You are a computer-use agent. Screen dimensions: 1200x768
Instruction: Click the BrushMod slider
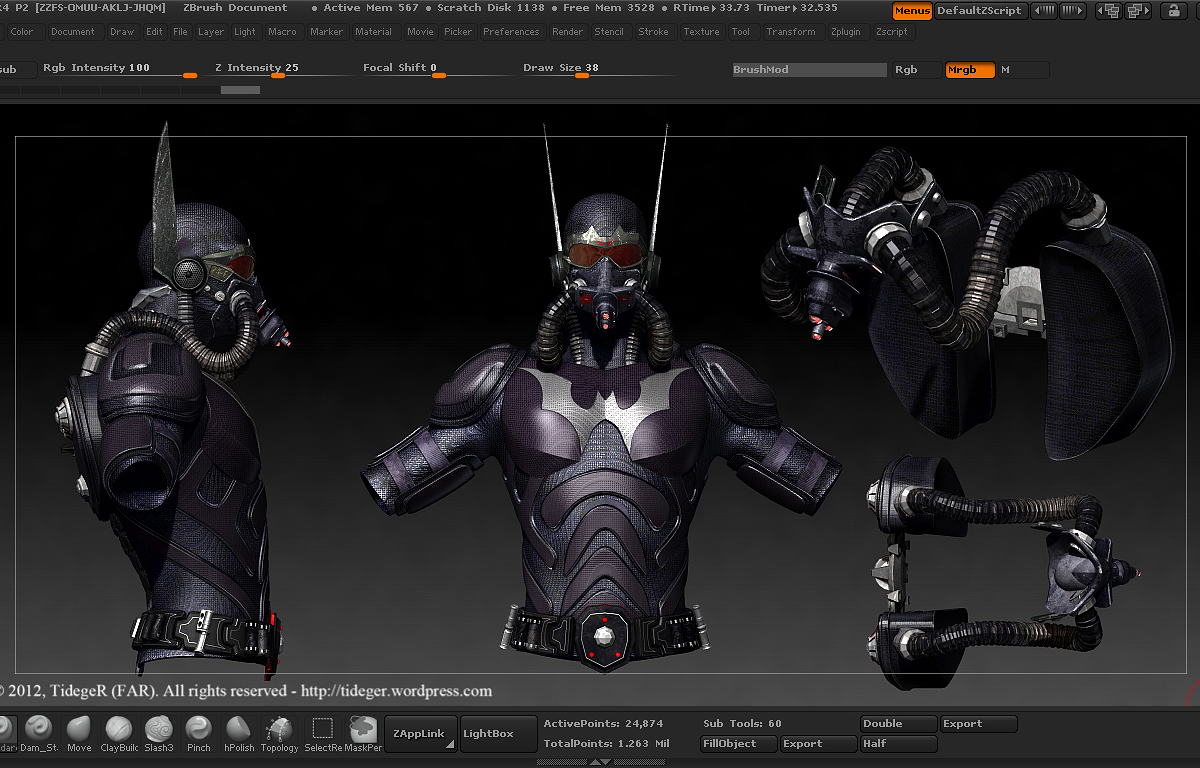(809, 70)
